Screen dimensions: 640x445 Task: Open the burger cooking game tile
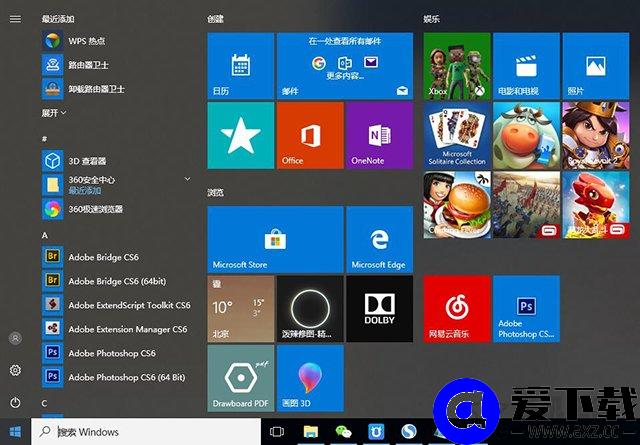tap(457, 205)
